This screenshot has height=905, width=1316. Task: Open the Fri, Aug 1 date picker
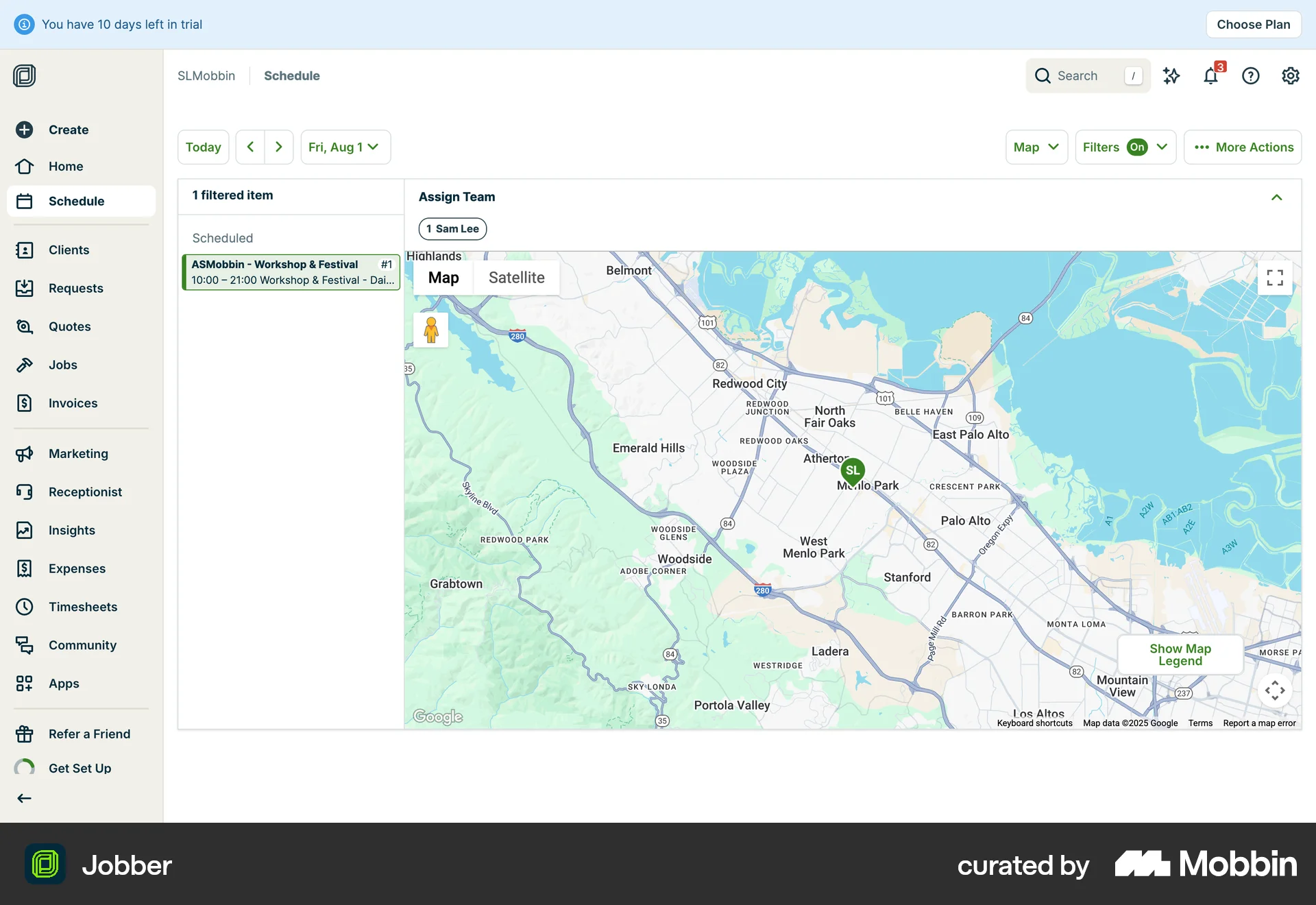[345, 147]
